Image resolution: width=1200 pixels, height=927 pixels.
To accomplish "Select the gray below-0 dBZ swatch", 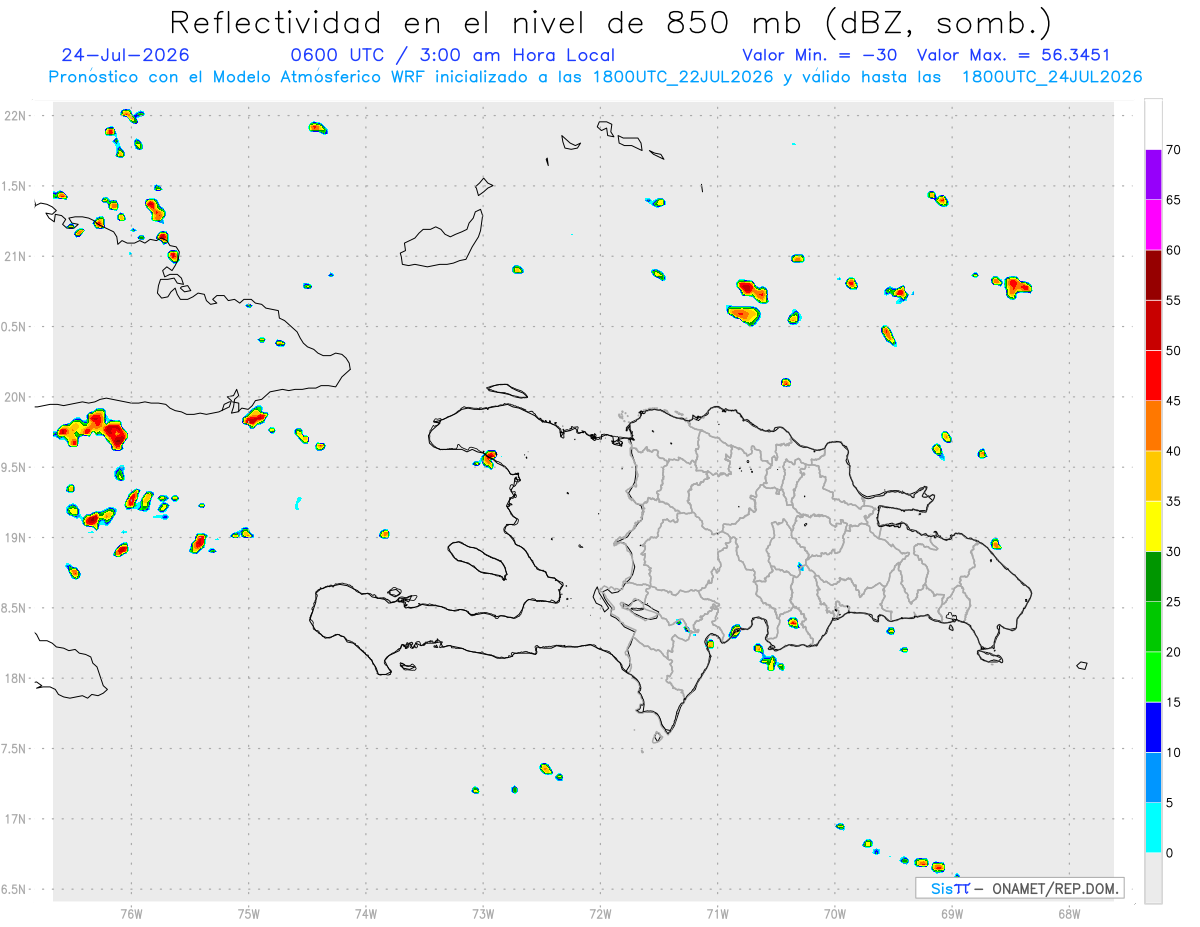I will pos(1153,878).
